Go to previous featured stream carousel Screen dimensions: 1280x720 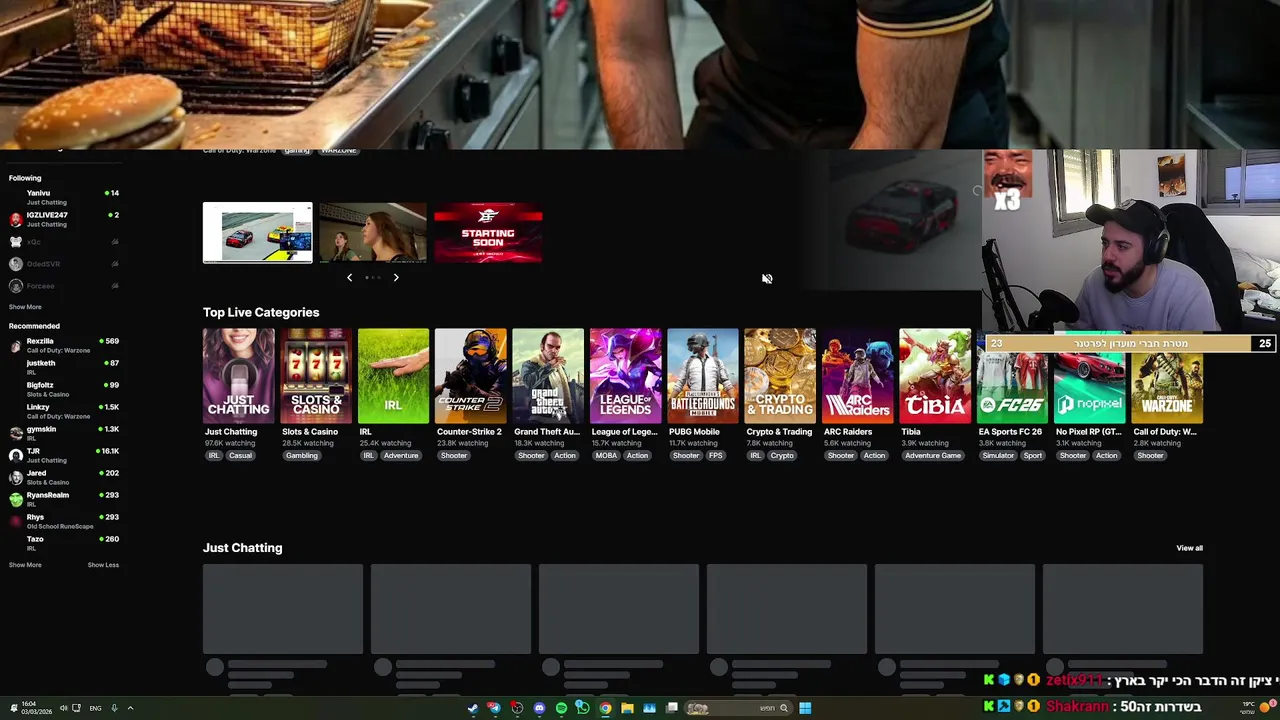pyautogui.click(x=349, y=277)
